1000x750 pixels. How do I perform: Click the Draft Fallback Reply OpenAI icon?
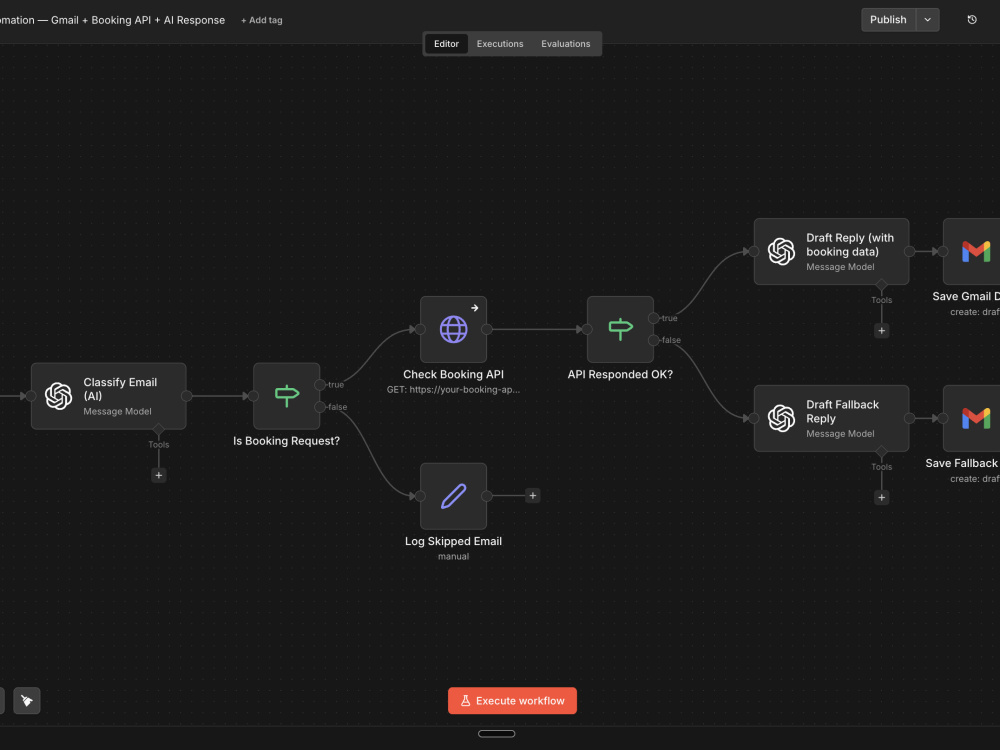point(781,418)
